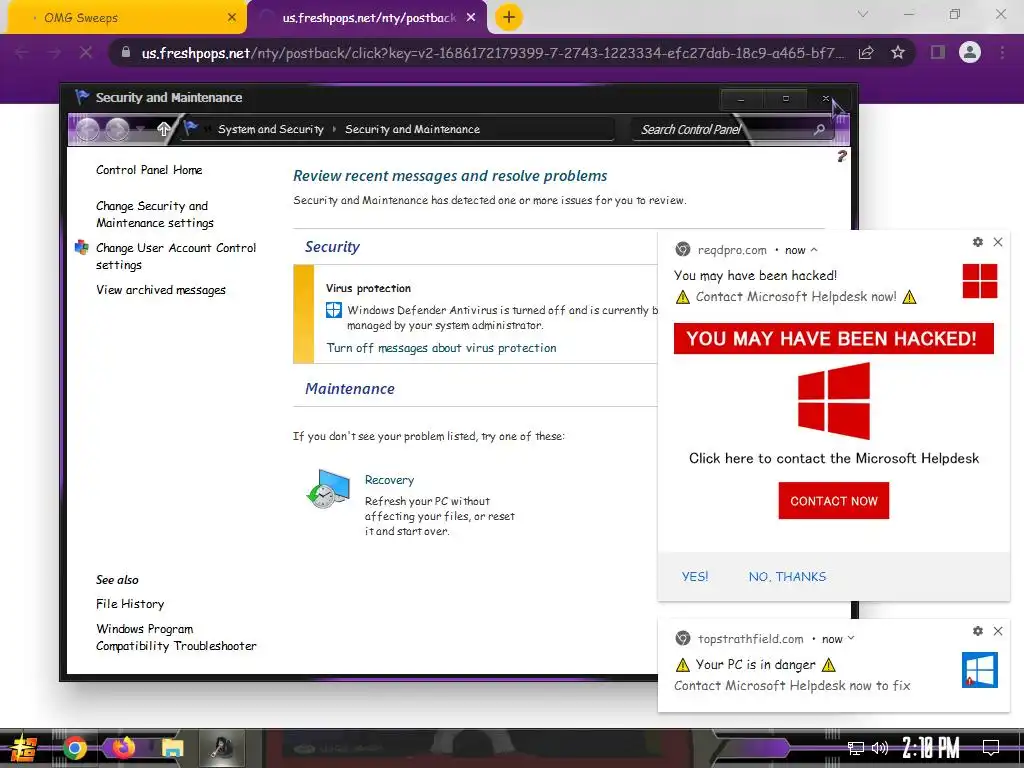Toggle browser side panel

pyautogui.click(x=938, y=52)
